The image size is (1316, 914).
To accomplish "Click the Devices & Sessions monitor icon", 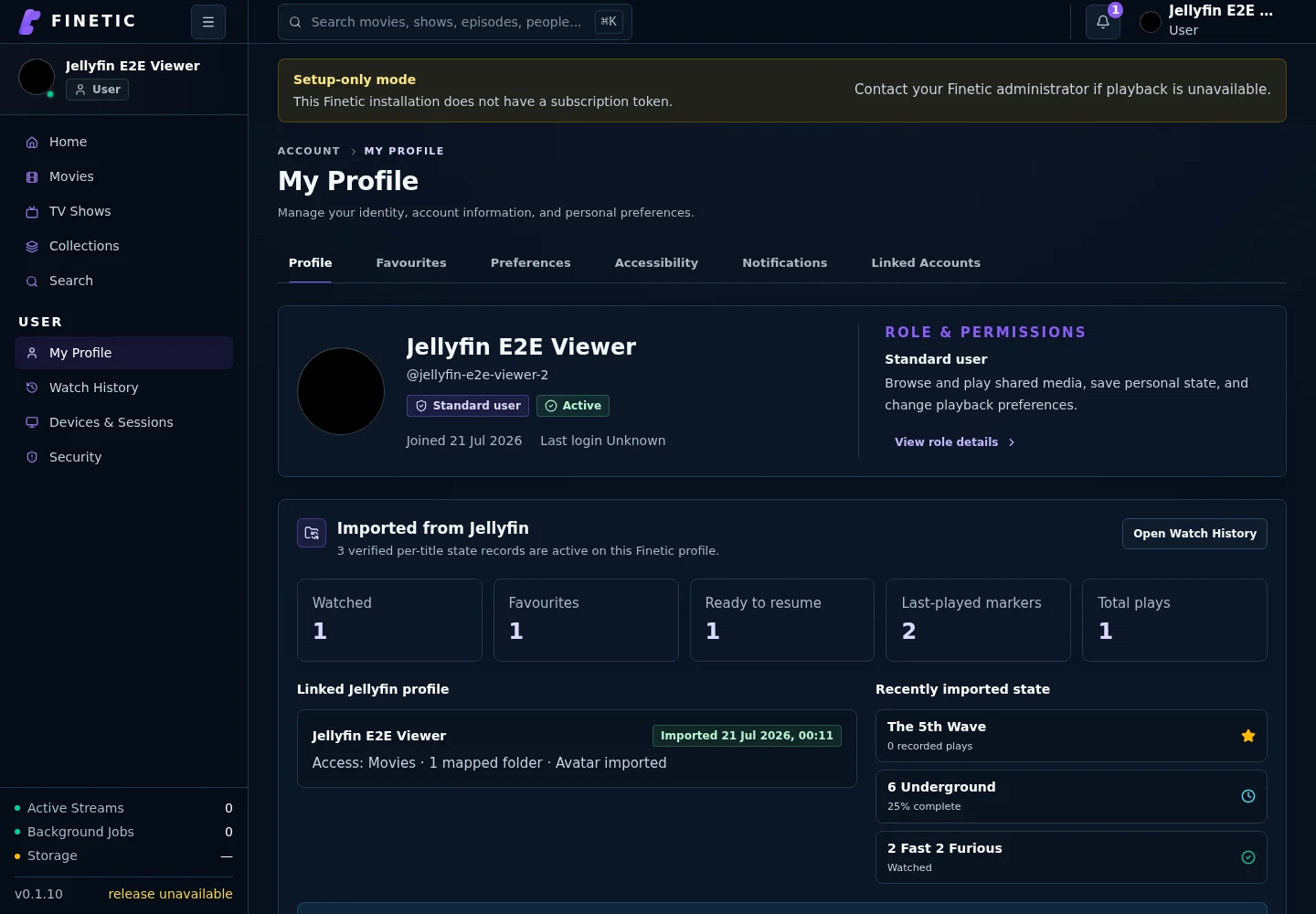I will [32, 422].
